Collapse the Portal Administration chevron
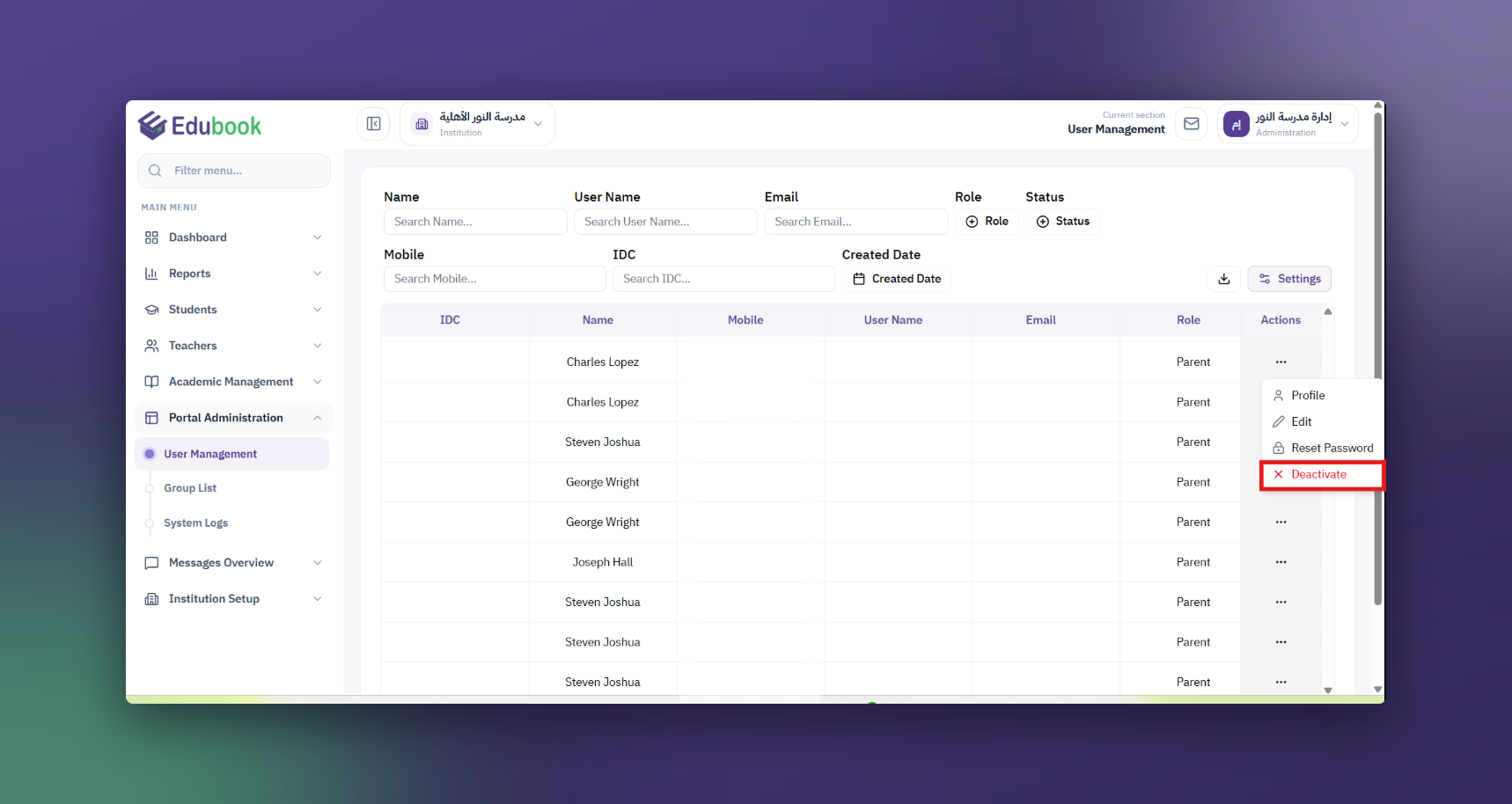 click(x=318, y=418)
